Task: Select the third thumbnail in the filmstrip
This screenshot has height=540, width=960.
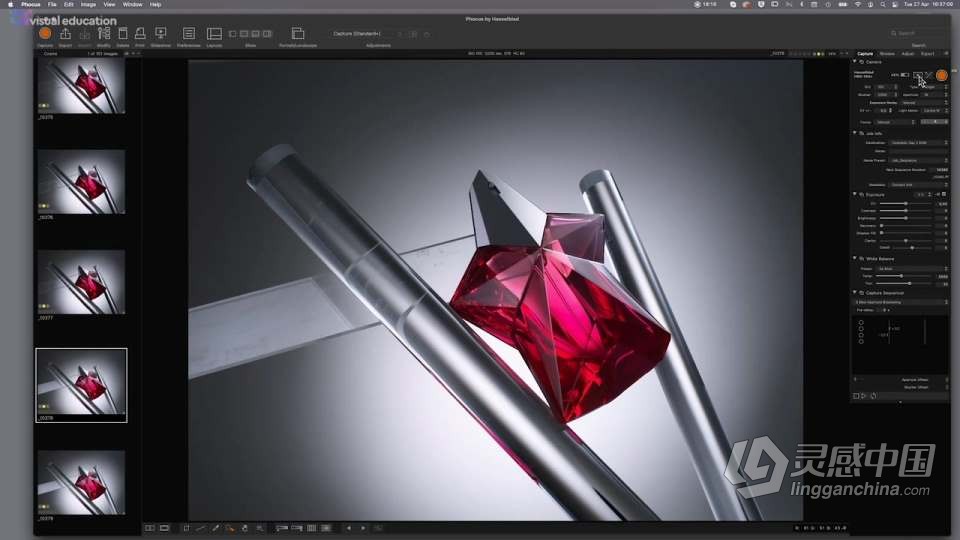Action: (x=81, y=282)
